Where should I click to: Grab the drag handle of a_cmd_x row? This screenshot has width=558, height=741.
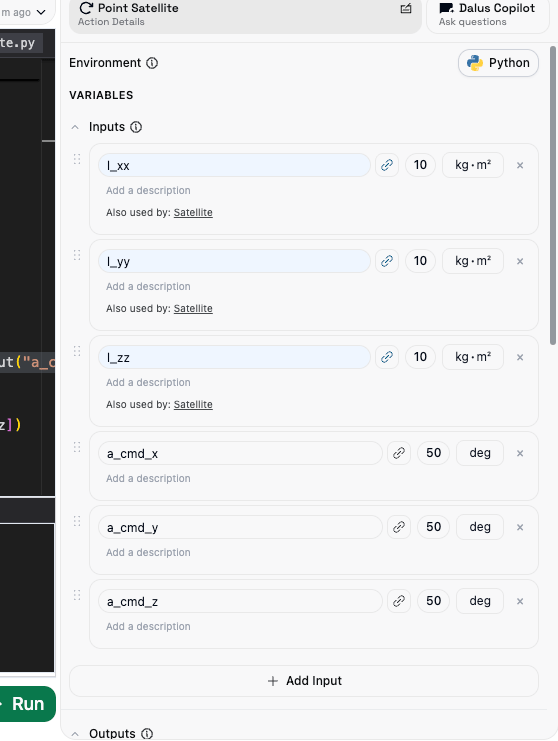pyautogui.click(x=77, y=448)
